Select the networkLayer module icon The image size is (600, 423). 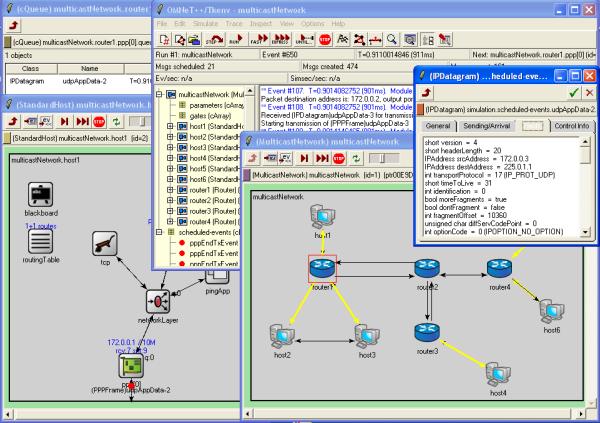coord(158,302)
